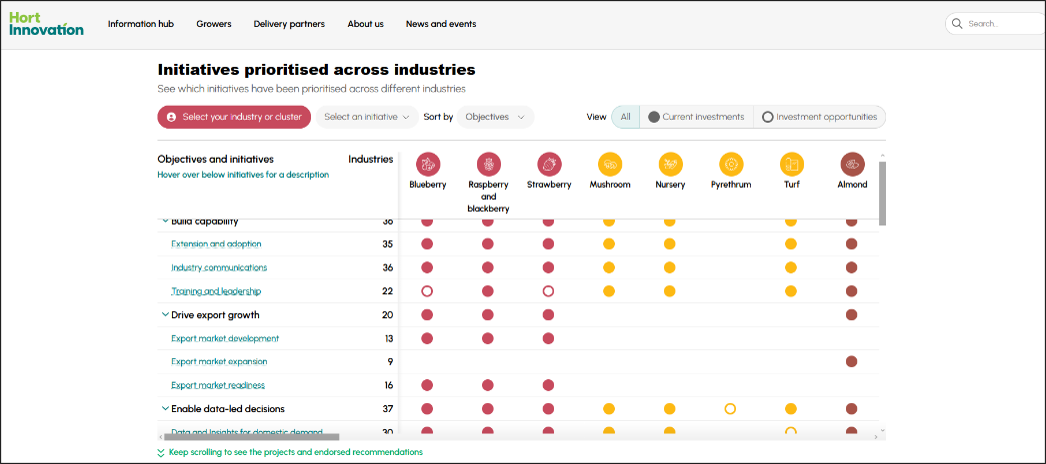Click the table's horizontal scrollbar thumb
1046x464 pixels.
click(251, 437)
